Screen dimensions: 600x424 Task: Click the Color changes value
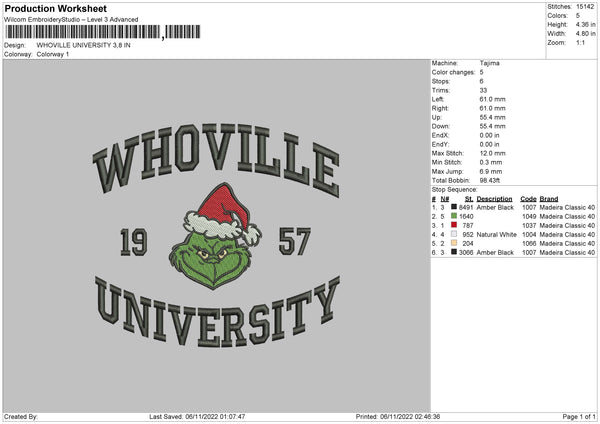click(x=481, y=72)
